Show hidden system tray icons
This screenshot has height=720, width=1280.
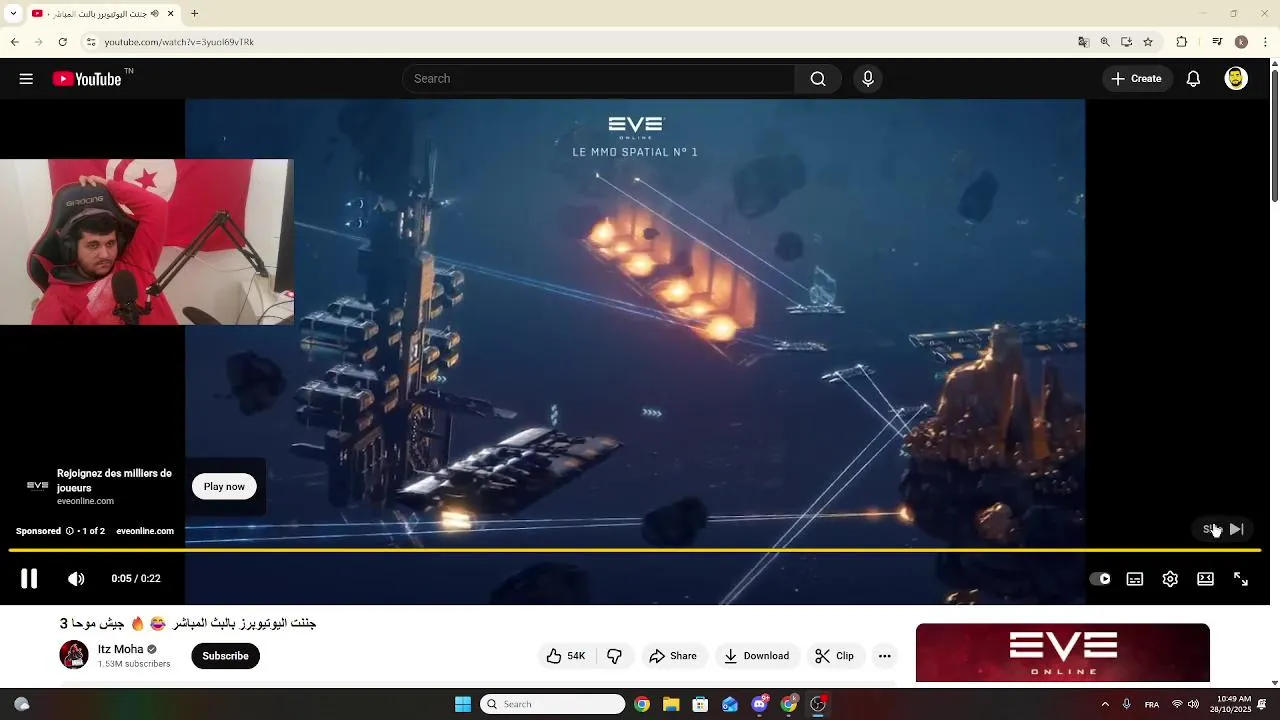click(1105, 704)
